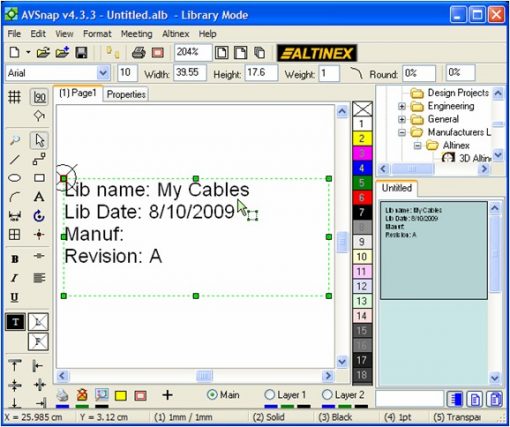
Task: Click the Width input field
Action: pos(190,73)
